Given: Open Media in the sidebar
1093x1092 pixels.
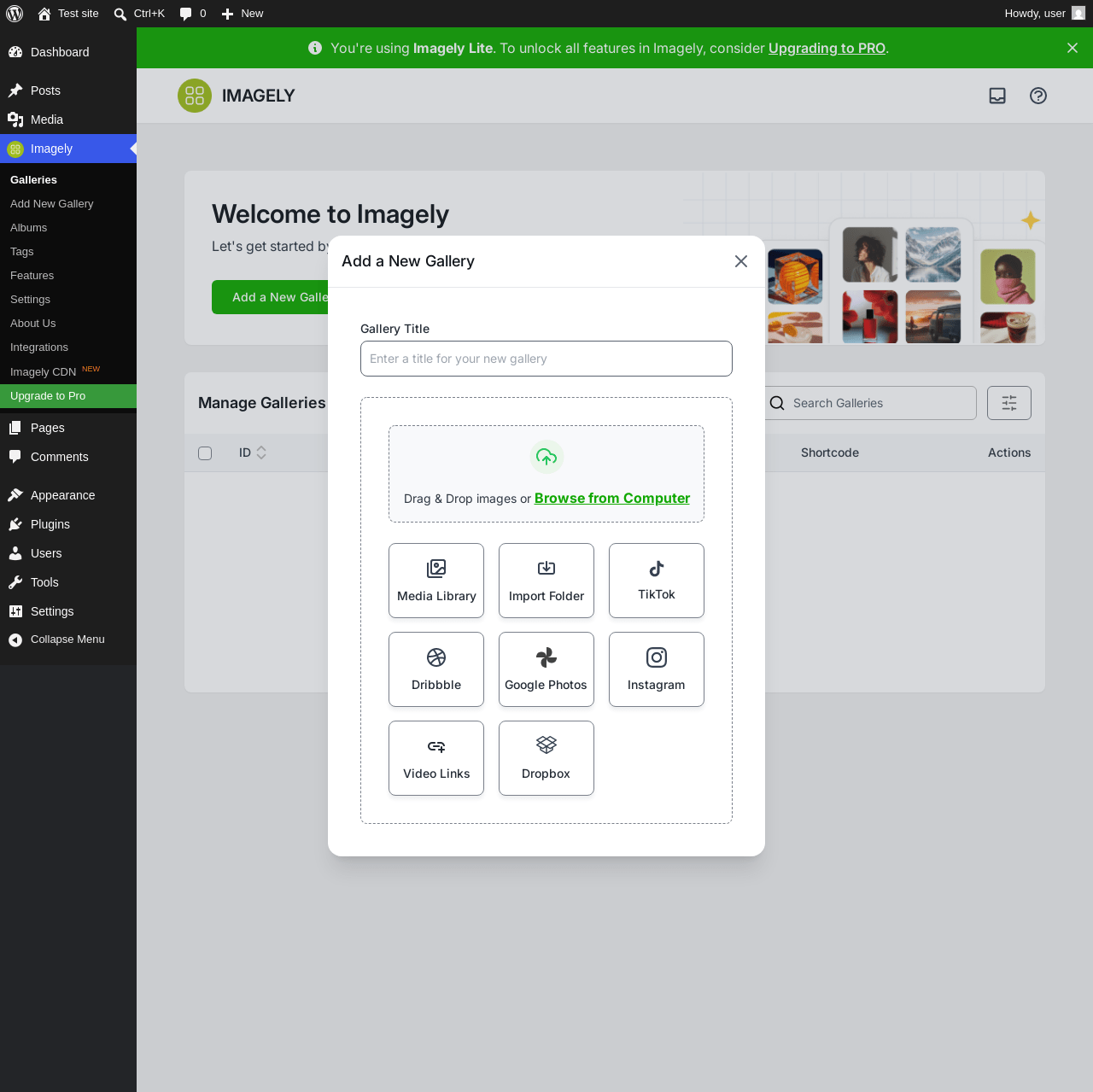Looking at the screenshot, I should click(68, 120).
